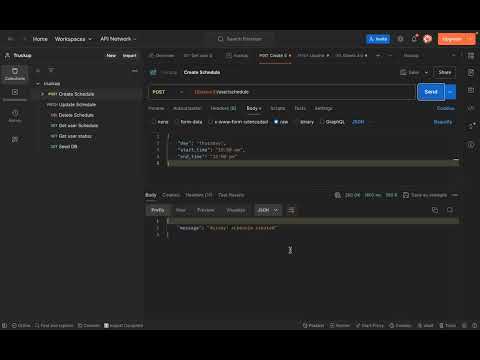Open the Save options dropdown arrow
This screenshot has height=360, width=480.
point(426,72)
